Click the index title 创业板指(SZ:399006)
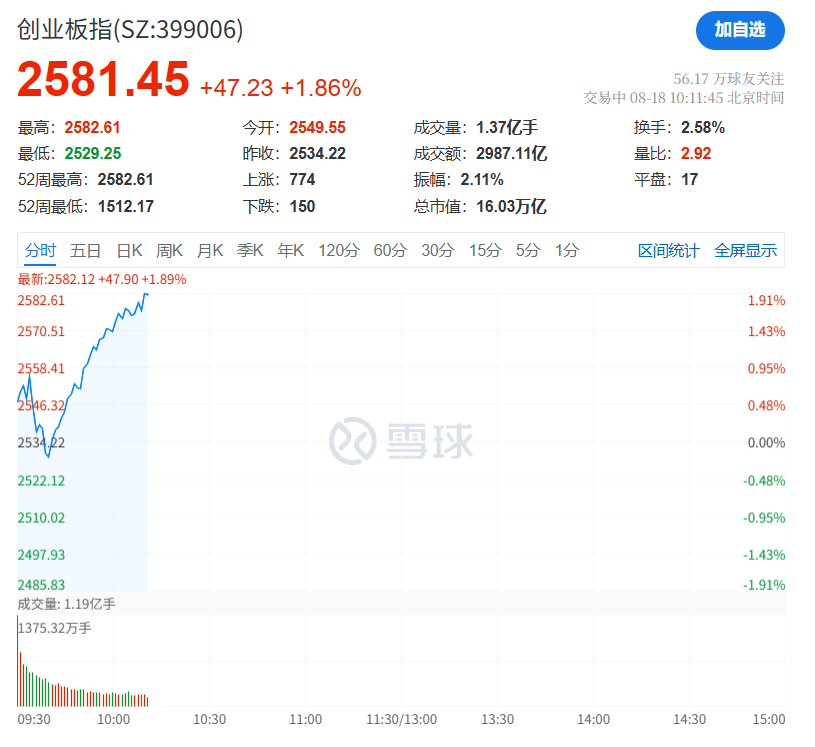 coord(130,29)
